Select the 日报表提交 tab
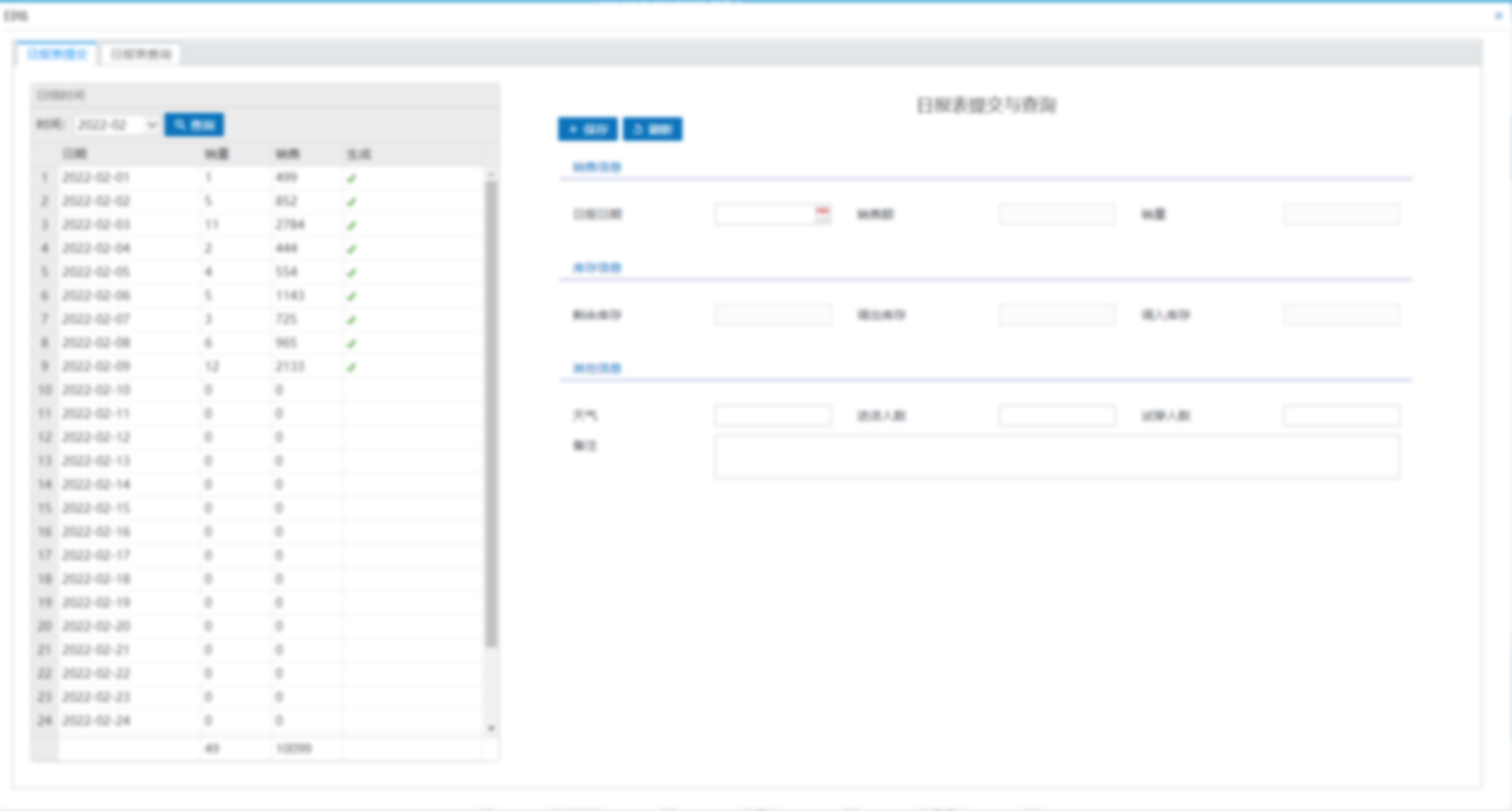The height and width of the screenshot is (811, 1512). 57,54
